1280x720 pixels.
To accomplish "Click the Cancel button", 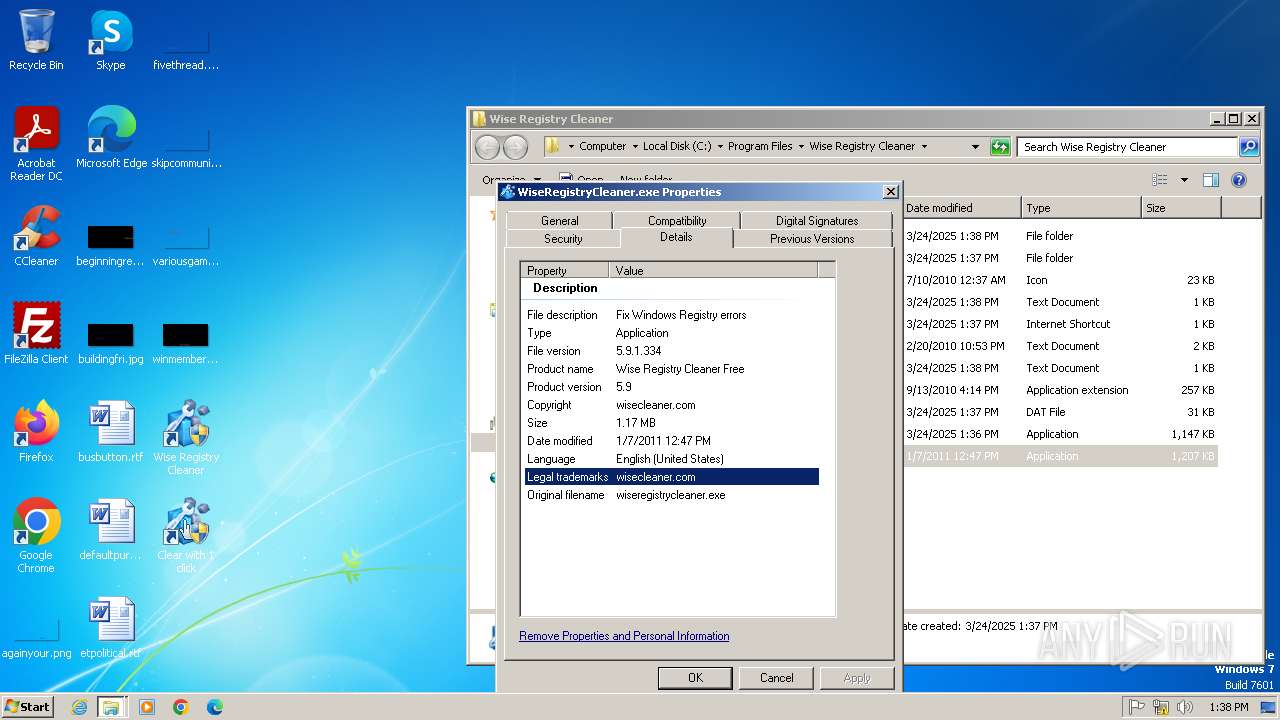I will pos(776,677).
